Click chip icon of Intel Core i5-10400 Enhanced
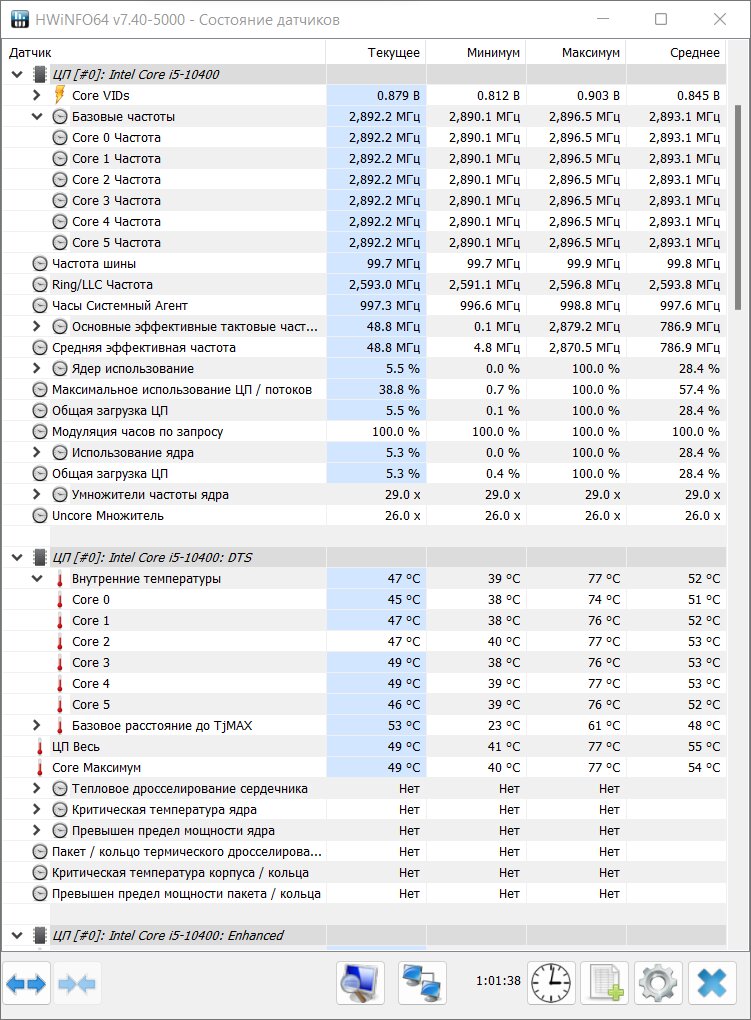 pos(40,935)
